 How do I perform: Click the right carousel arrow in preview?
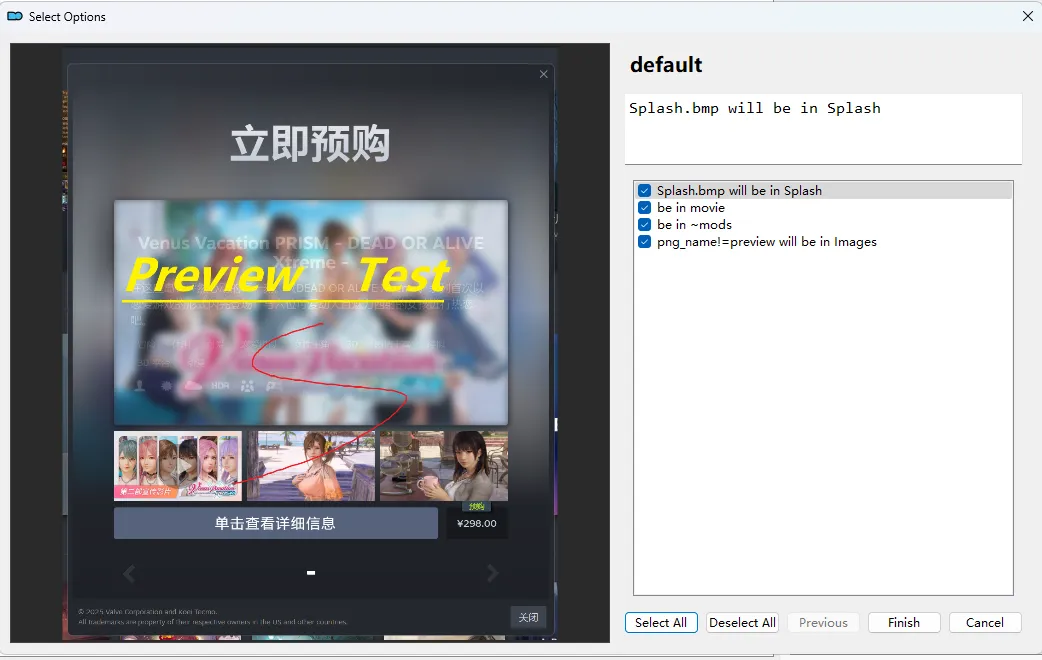tap(492, 573)
